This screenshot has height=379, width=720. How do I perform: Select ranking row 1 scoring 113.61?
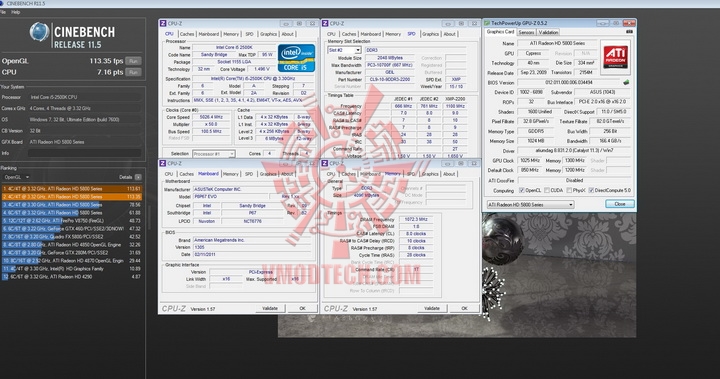pyautogui.click(x=72, y=189)
